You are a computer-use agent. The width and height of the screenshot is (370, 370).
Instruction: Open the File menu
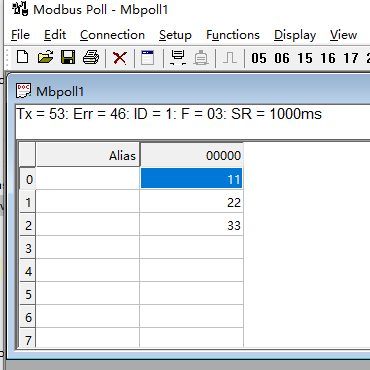tap(20, 35)
